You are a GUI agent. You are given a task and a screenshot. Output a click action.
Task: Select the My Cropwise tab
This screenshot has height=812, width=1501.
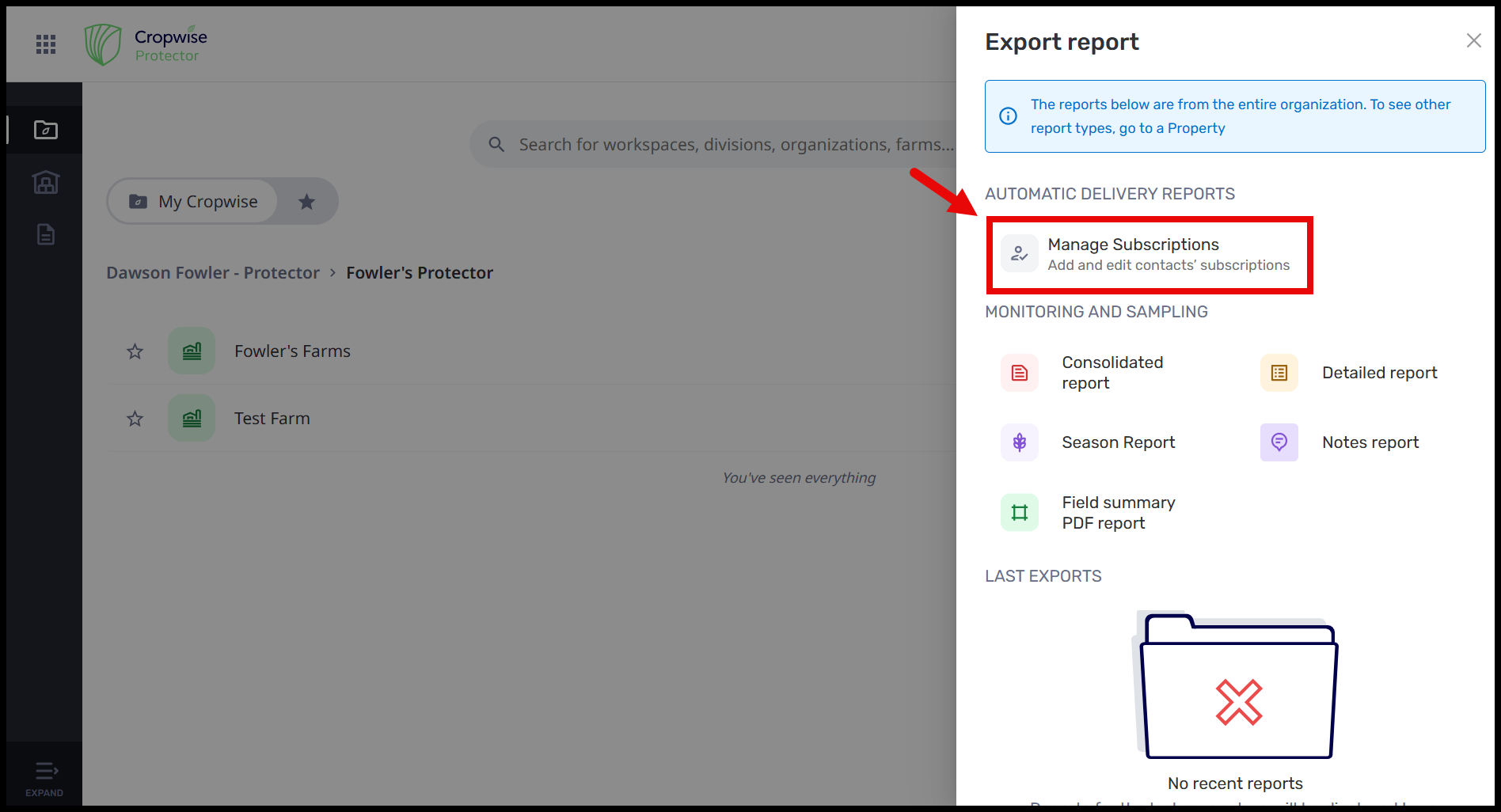click(194, 202)
